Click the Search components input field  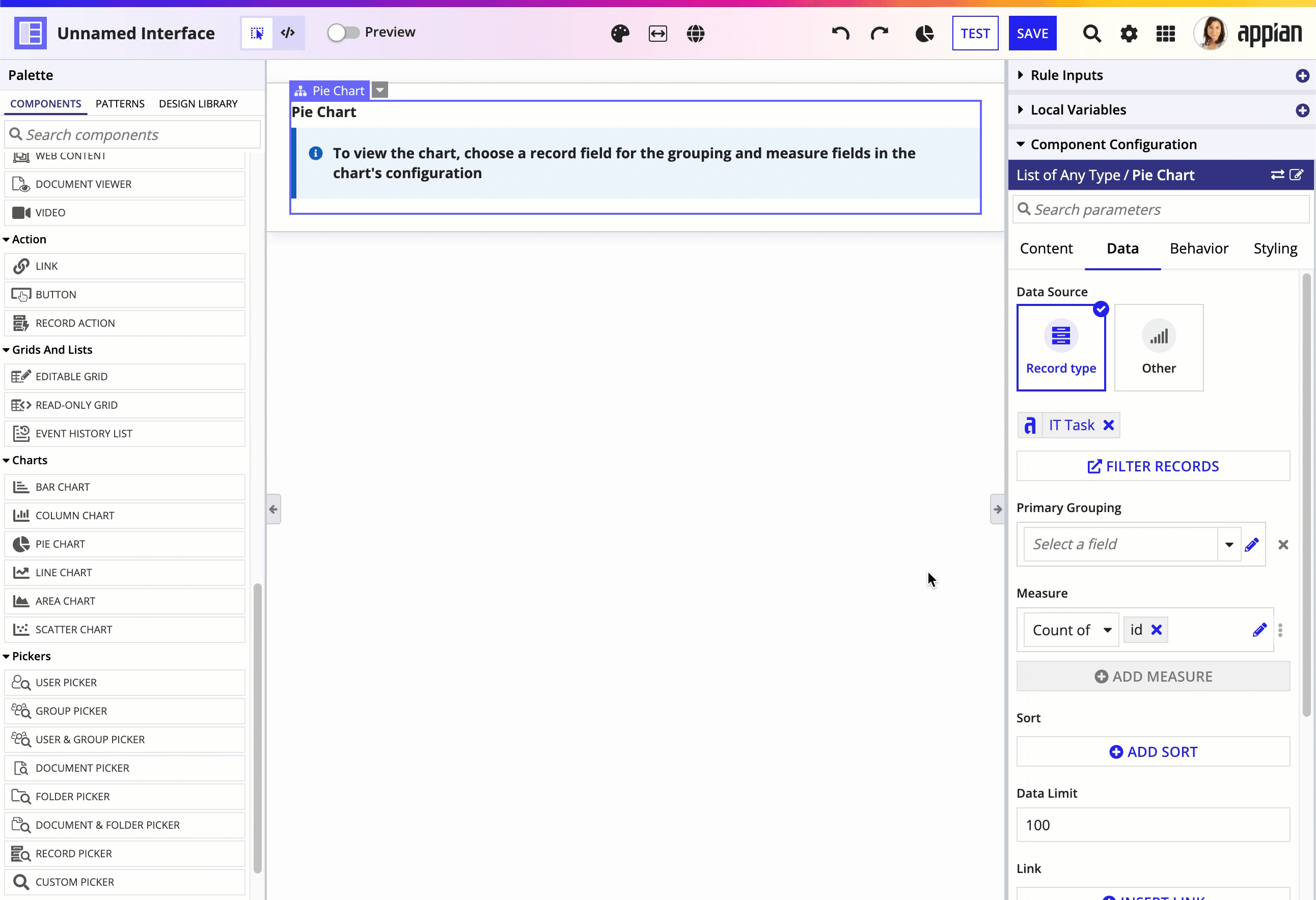132,135
